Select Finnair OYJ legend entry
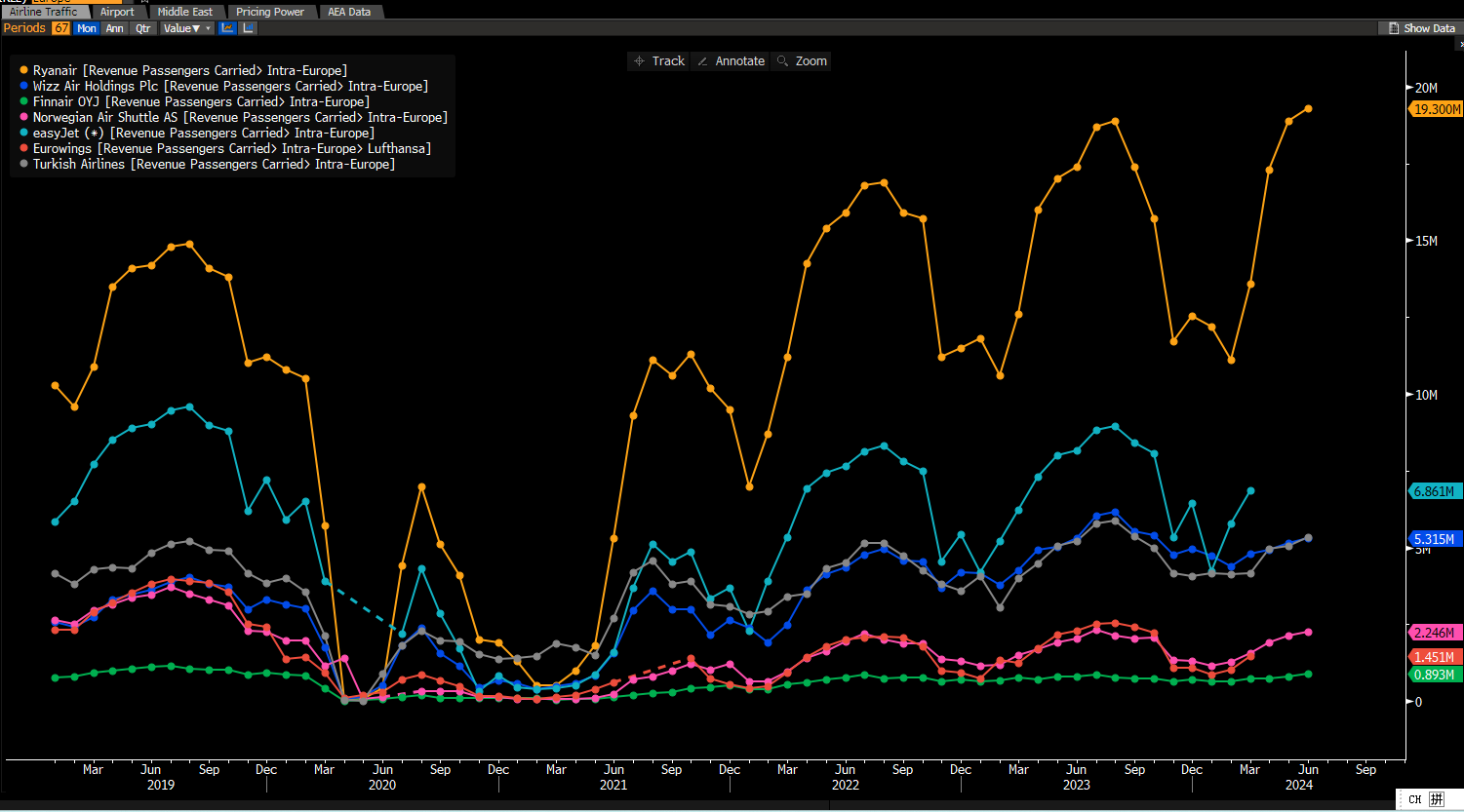The width and height of the screenshot is (1464, 812). (x=201, y=101)
